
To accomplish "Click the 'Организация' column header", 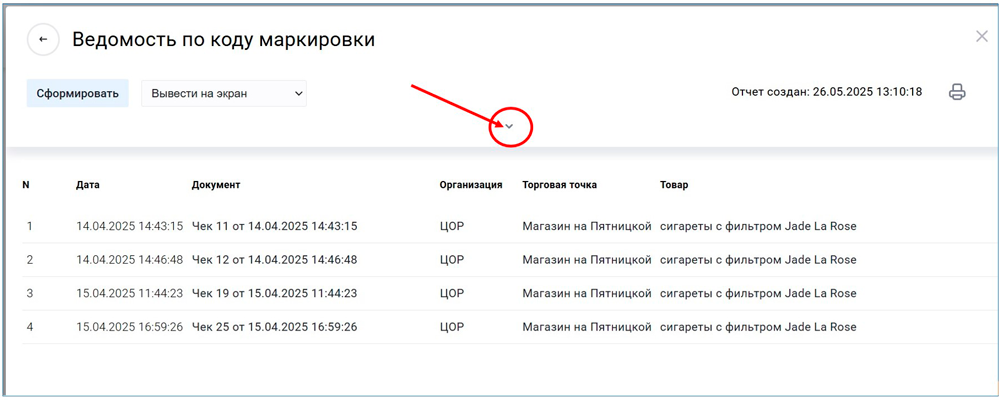I will [x=470, y=185].
